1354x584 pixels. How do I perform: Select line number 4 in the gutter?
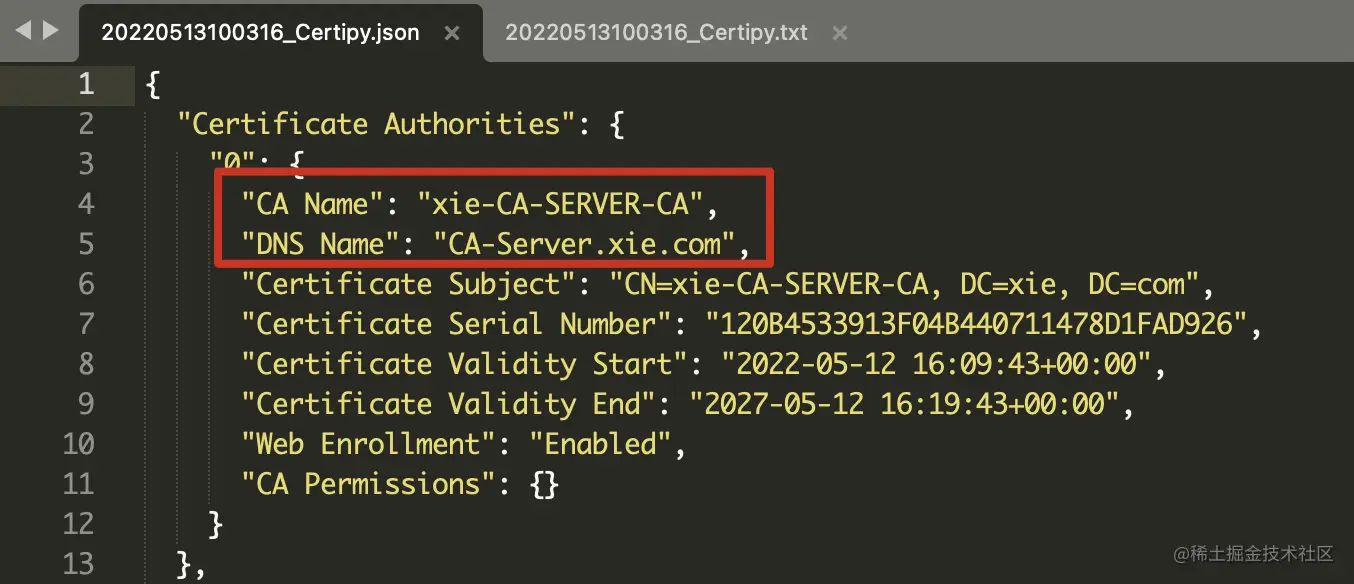(86, 204)
